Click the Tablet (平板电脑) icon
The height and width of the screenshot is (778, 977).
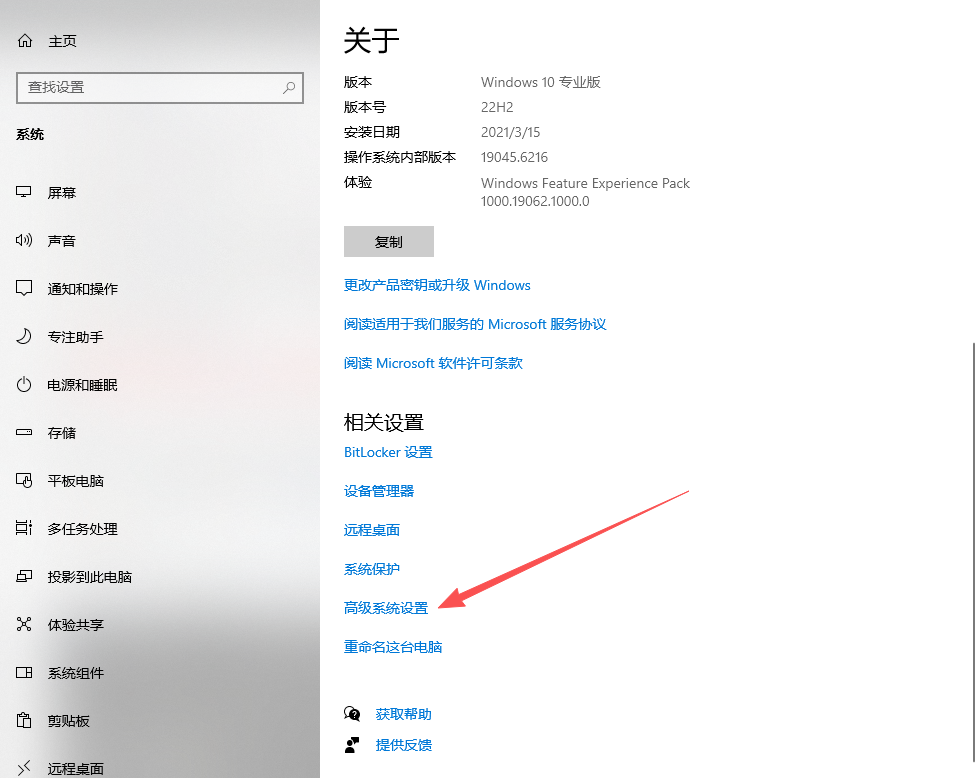(24, 480)
